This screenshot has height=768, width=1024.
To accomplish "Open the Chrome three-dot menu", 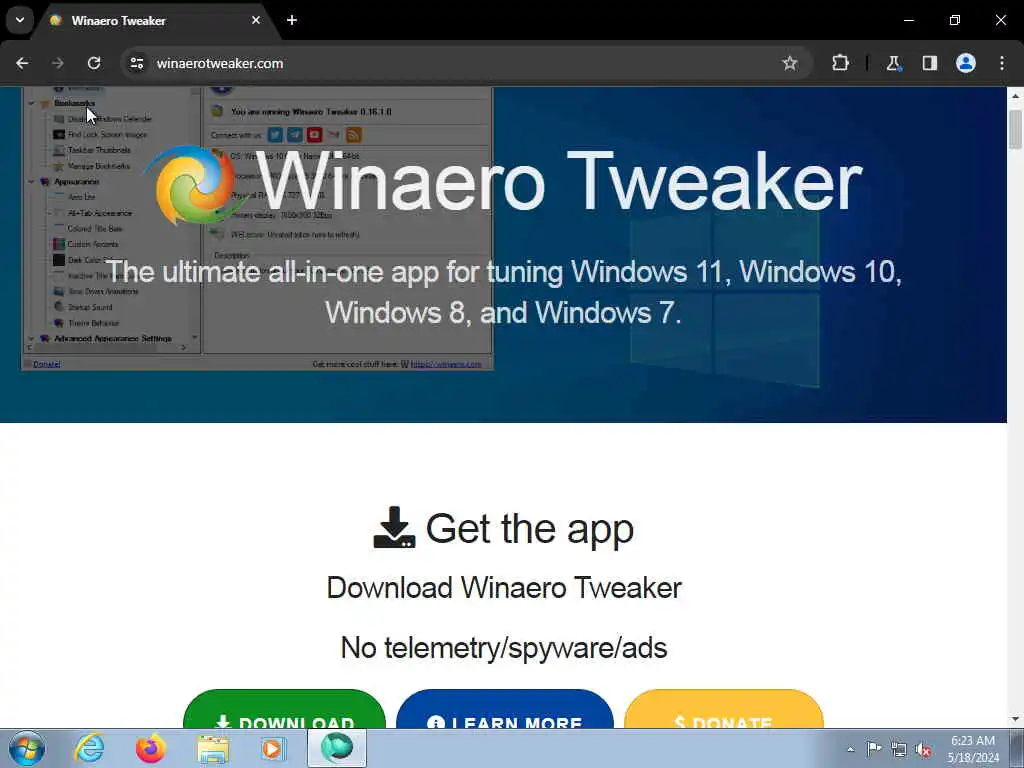I will coord(1002,63).
